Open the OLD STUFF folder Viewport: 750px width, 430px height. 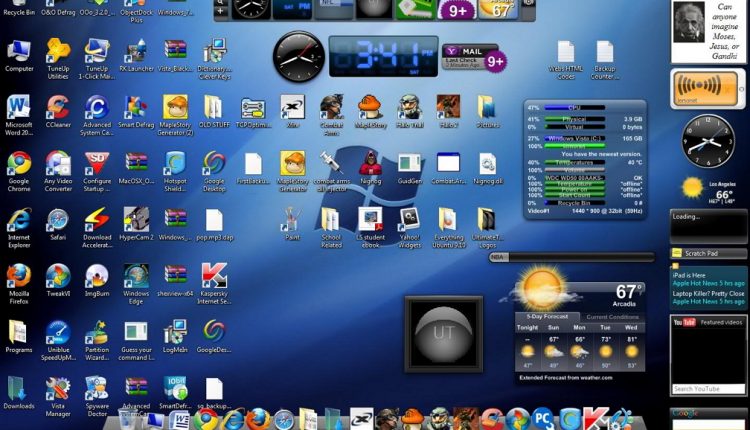pyautogui.click(x=214, y=111)
